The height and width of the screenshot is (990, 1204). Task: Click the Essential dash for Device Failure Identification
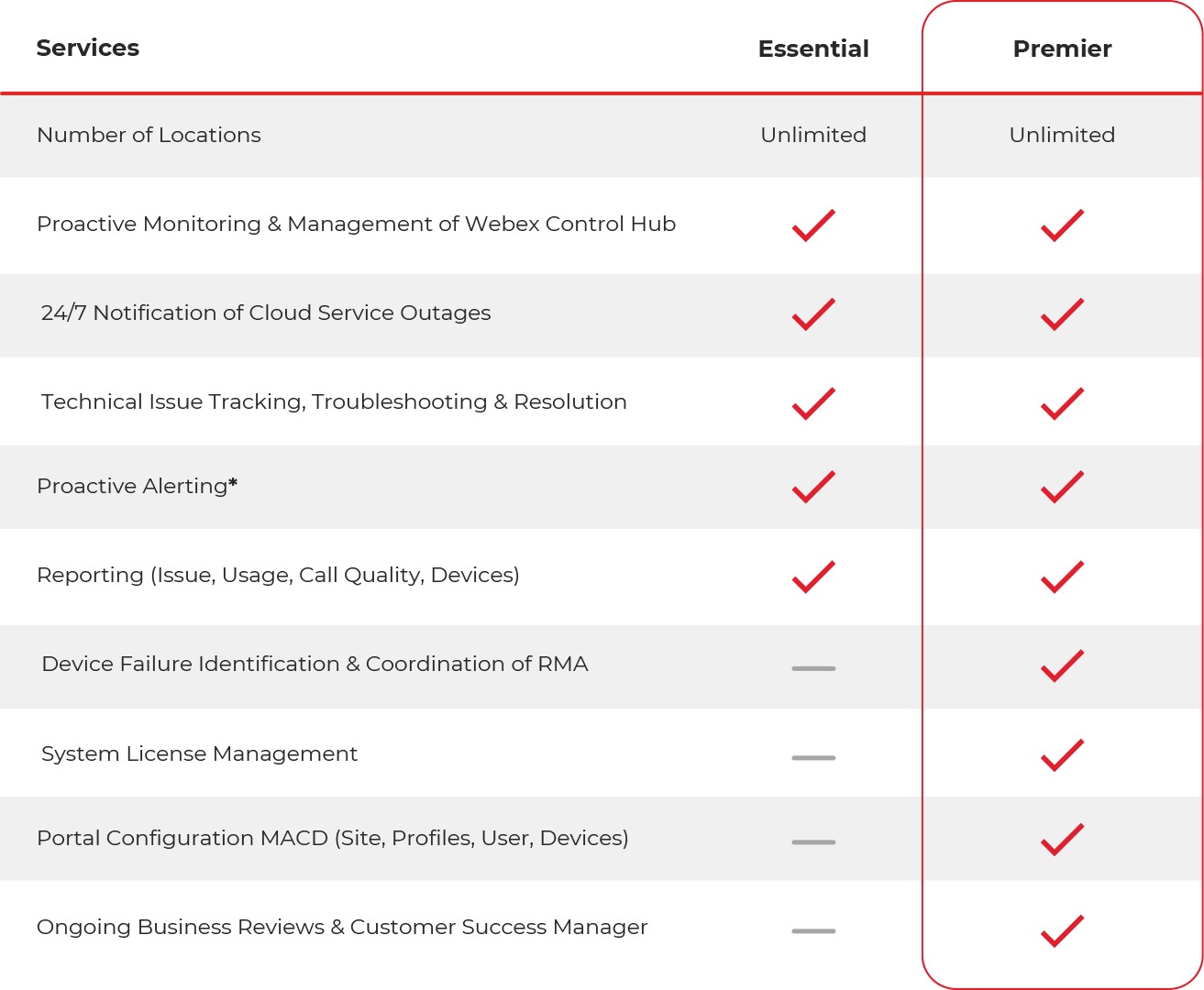(813, 668)
